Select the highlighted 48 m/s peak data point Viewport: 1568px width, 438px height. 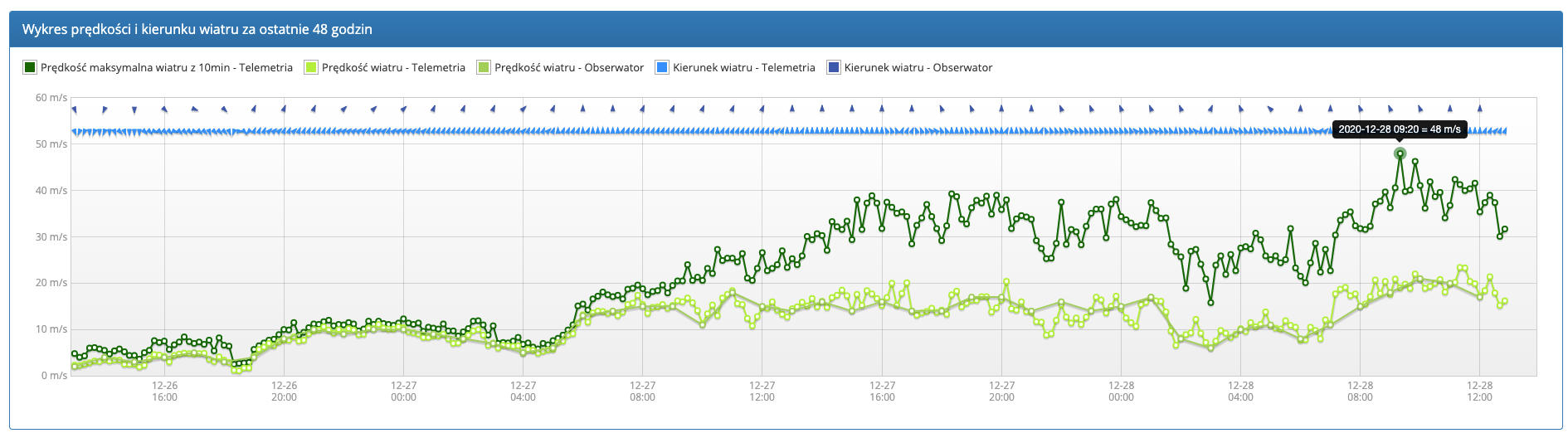[1400, 153]
